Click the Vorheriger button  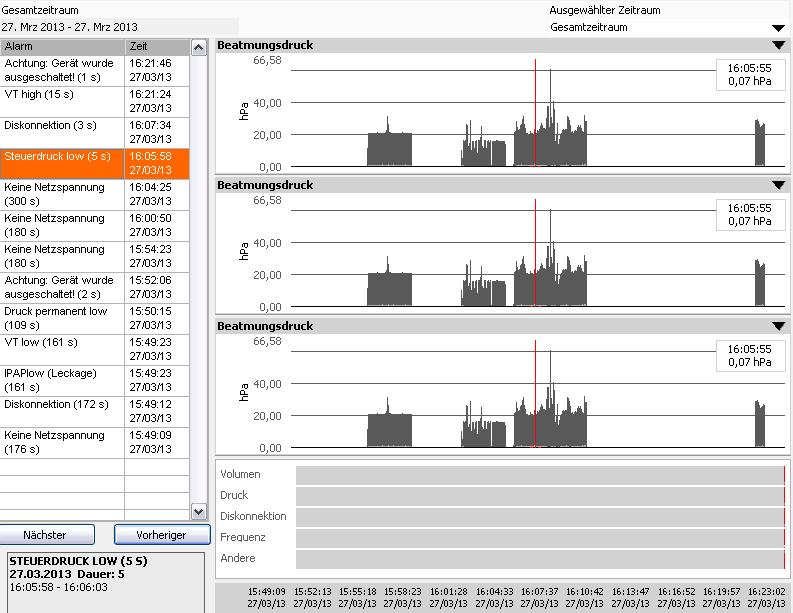(x=162, y=535)
